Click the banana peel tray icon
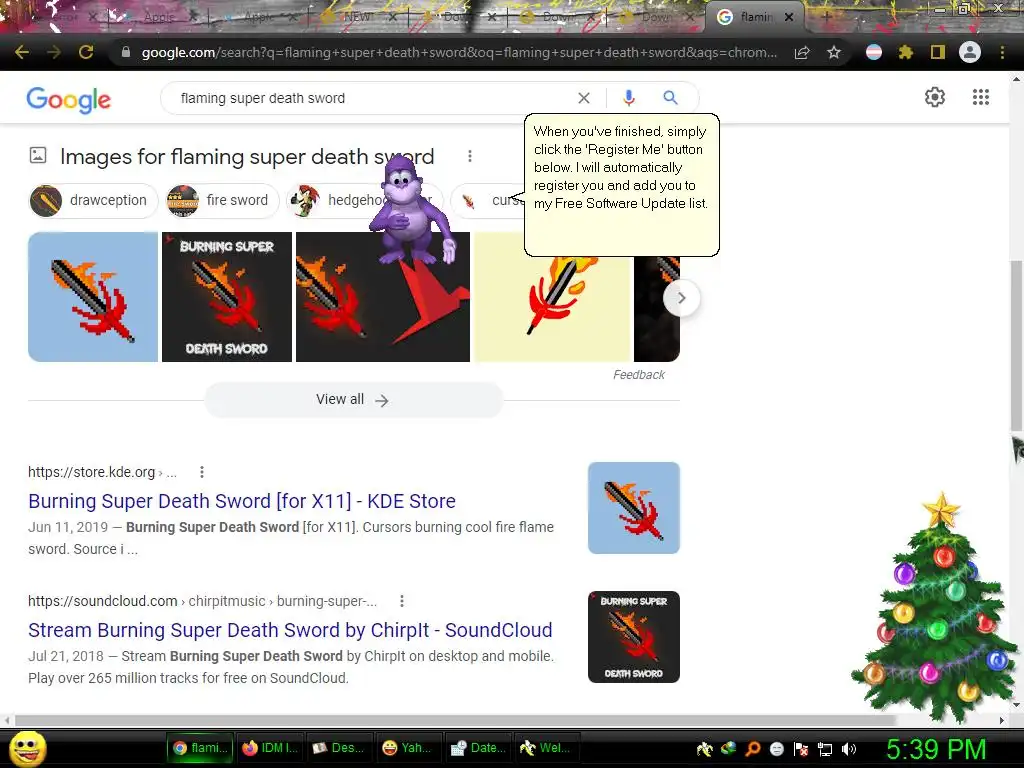1024x768 pixels. (x=704, y=749)
